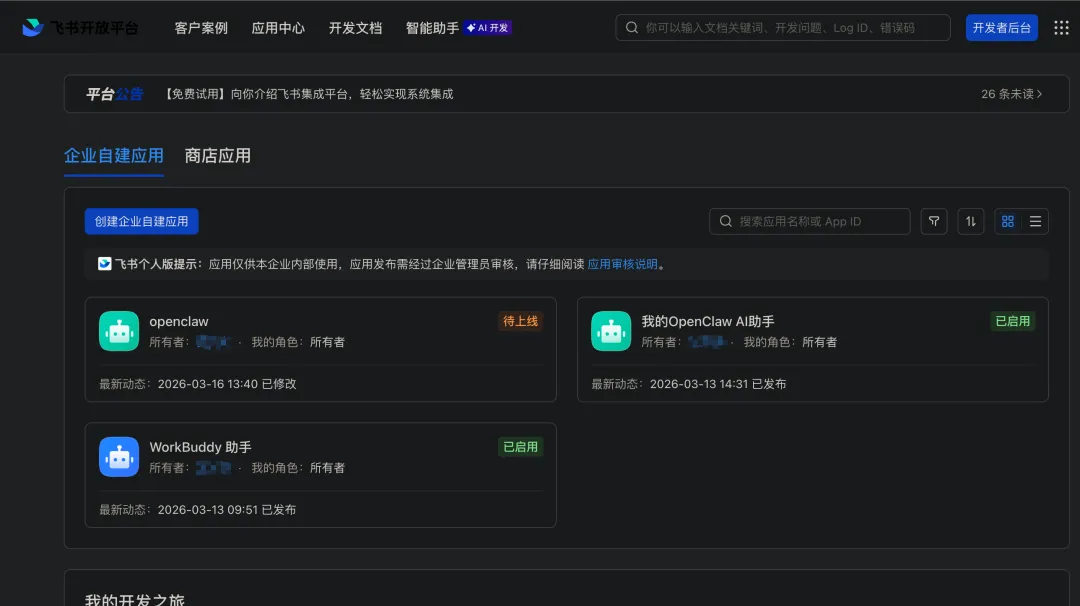This screenshot has width=1080, height=606.
Task: Click the WorkBuddy 助手 robot icon
Action: 119,457
